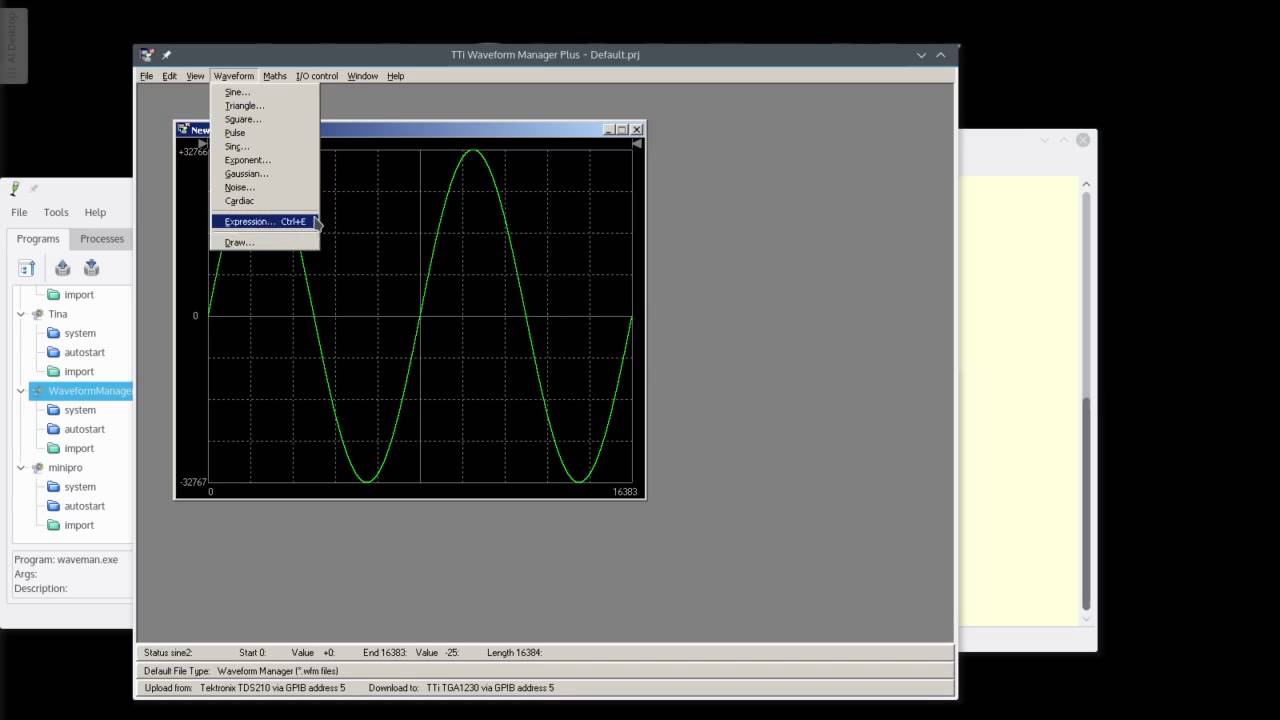This screenshot has height=720, width=1280.
Task: Select system folder under minipro
Action: pos(80,487)
